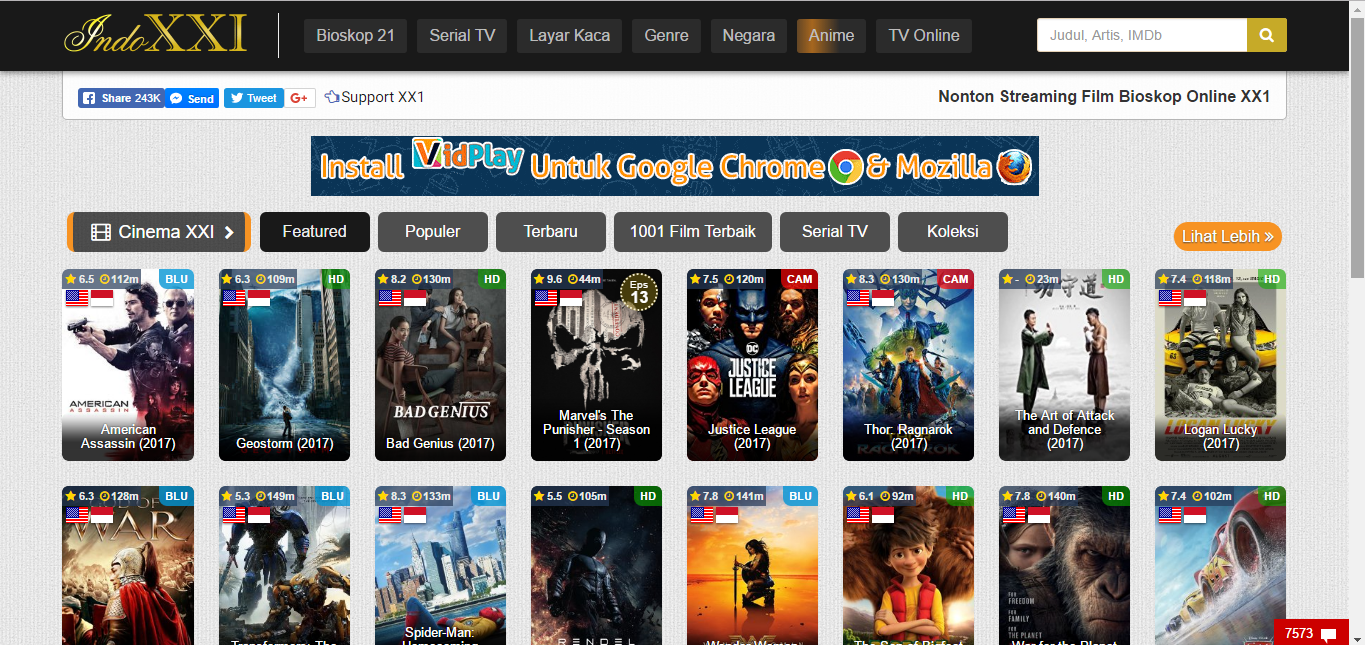The width and height of the screenshot is (1365, 645).
Task: Expand the Cinema XXI selector
Action: point(159,232)
